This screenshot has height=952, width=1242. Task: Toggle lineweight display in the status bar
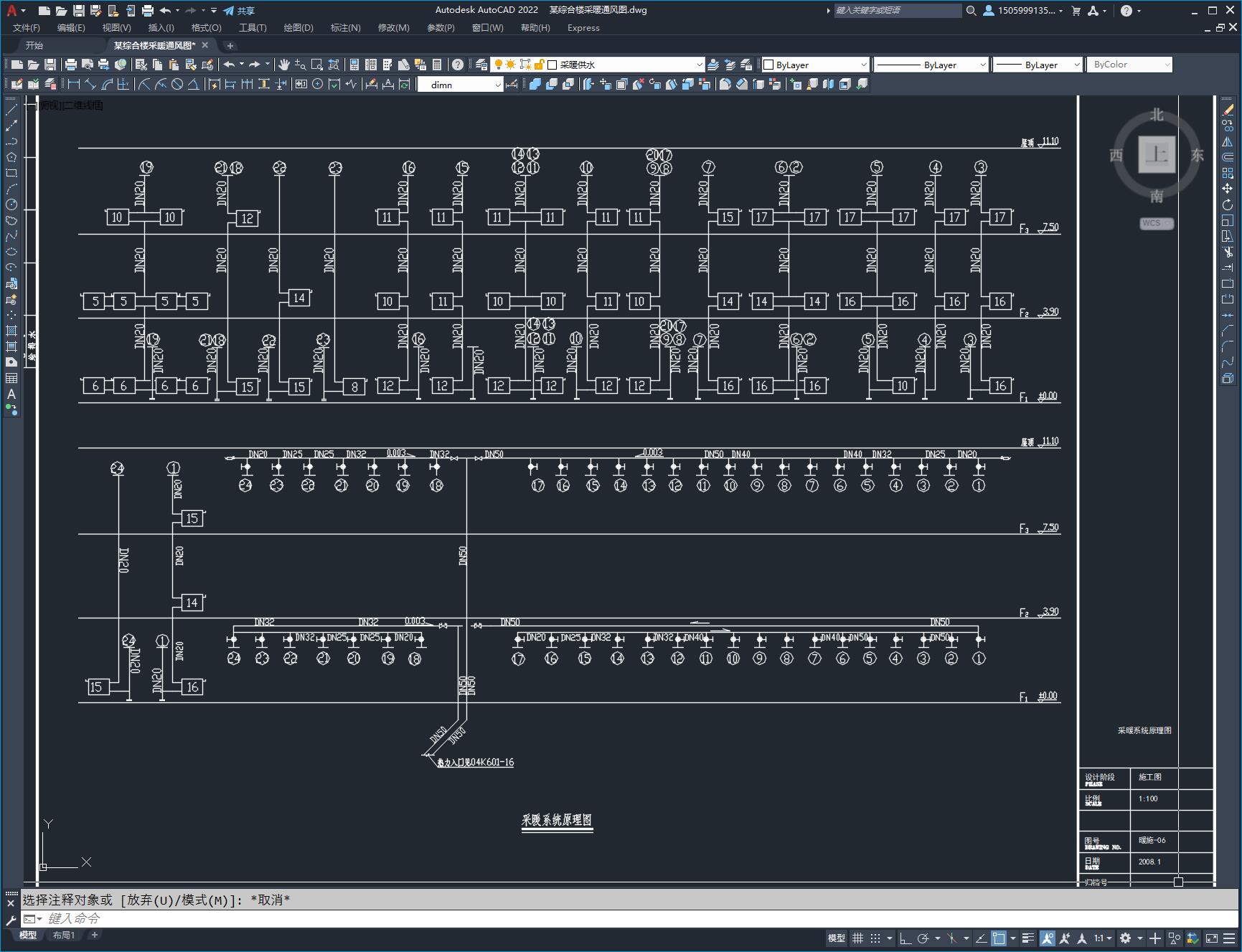[1028, 938]
